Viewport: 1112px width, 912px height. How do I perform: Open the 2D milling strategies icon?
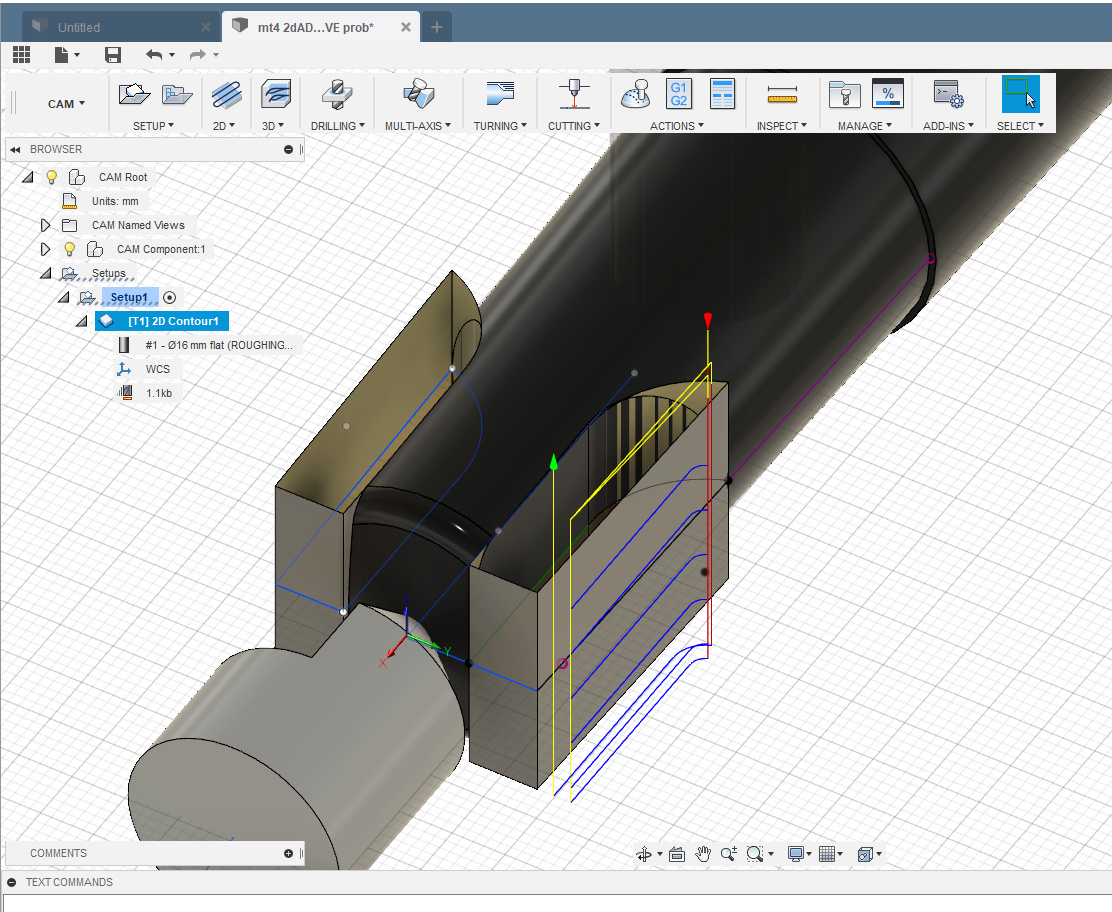(225, 96)
